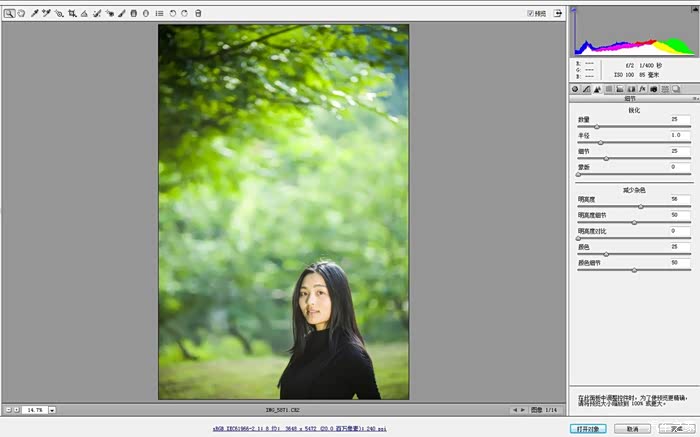700x437 pixels.
Task: Switch to the Detail panel tab
Action: click(x=597, y=89)
